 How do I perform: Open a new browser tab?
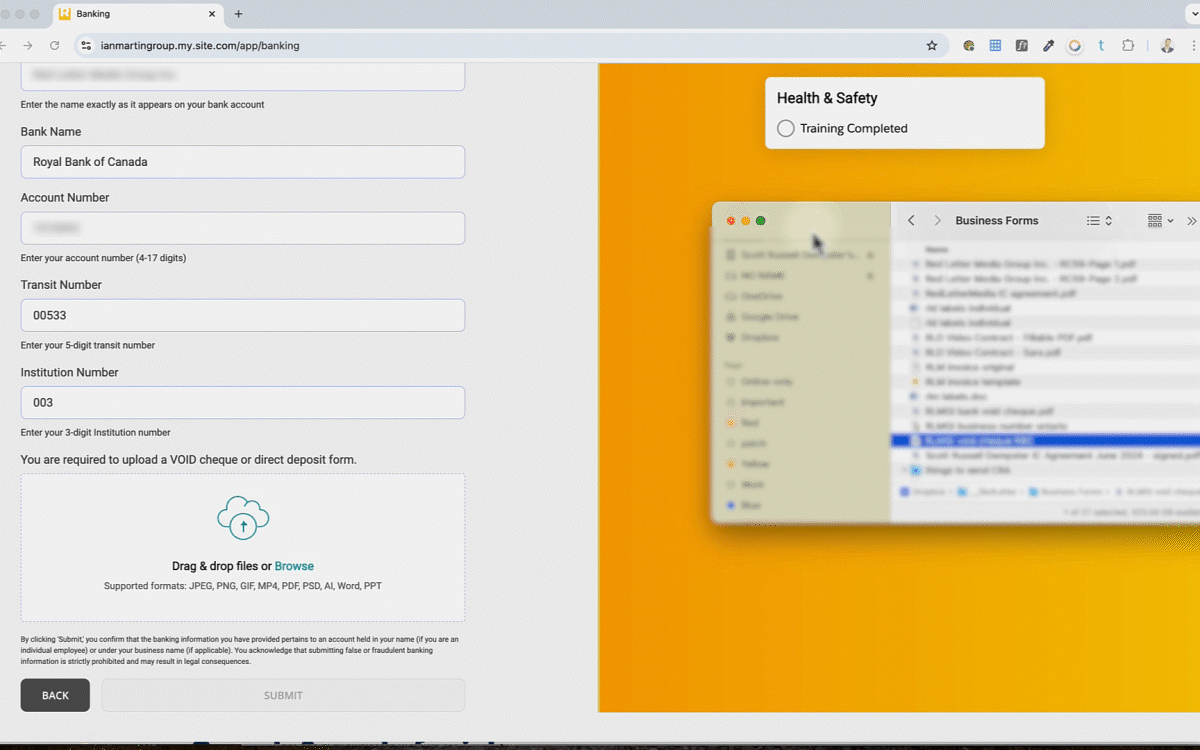click(x=238, y=14)
